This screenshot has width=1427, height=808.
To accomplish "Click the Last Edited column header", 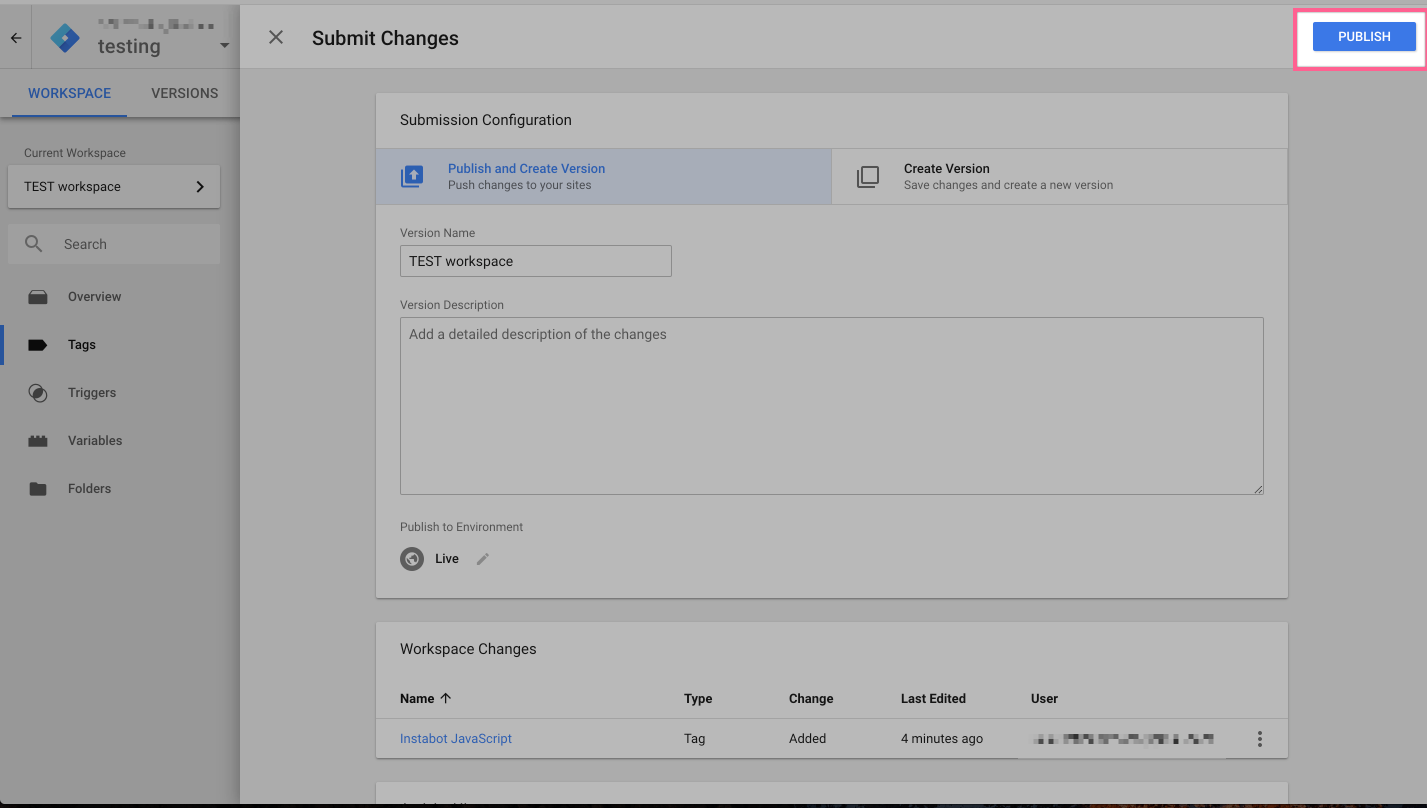I will 933,699.
